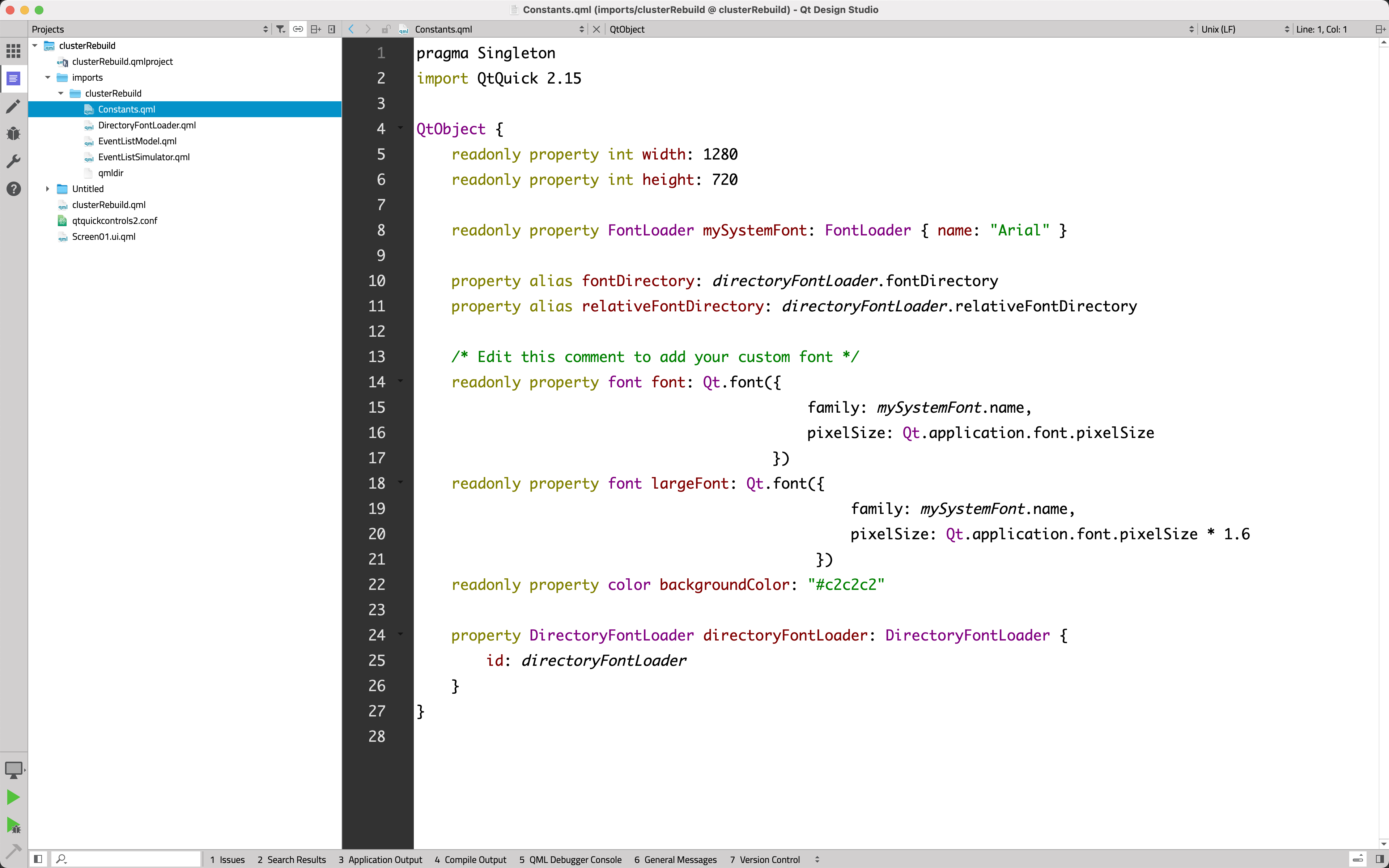Open Projects mode wrench icon
The image size is (1389, 868).
pyautogui.click(x=13, y=161)
